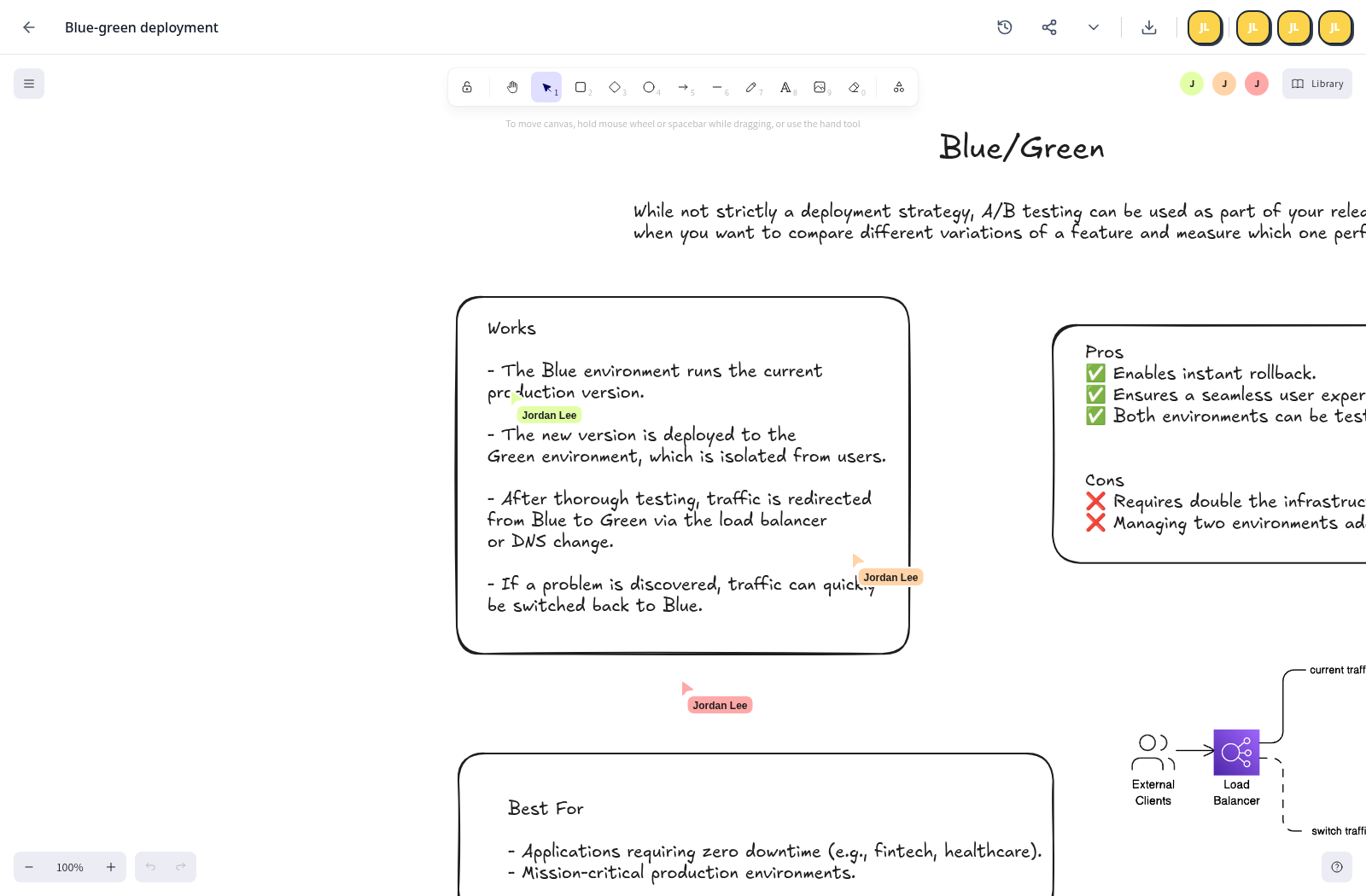This screenshot has height=896, width=1366.
Task: Click the green J collaborator avatar
Action: tap(1192, 84)
